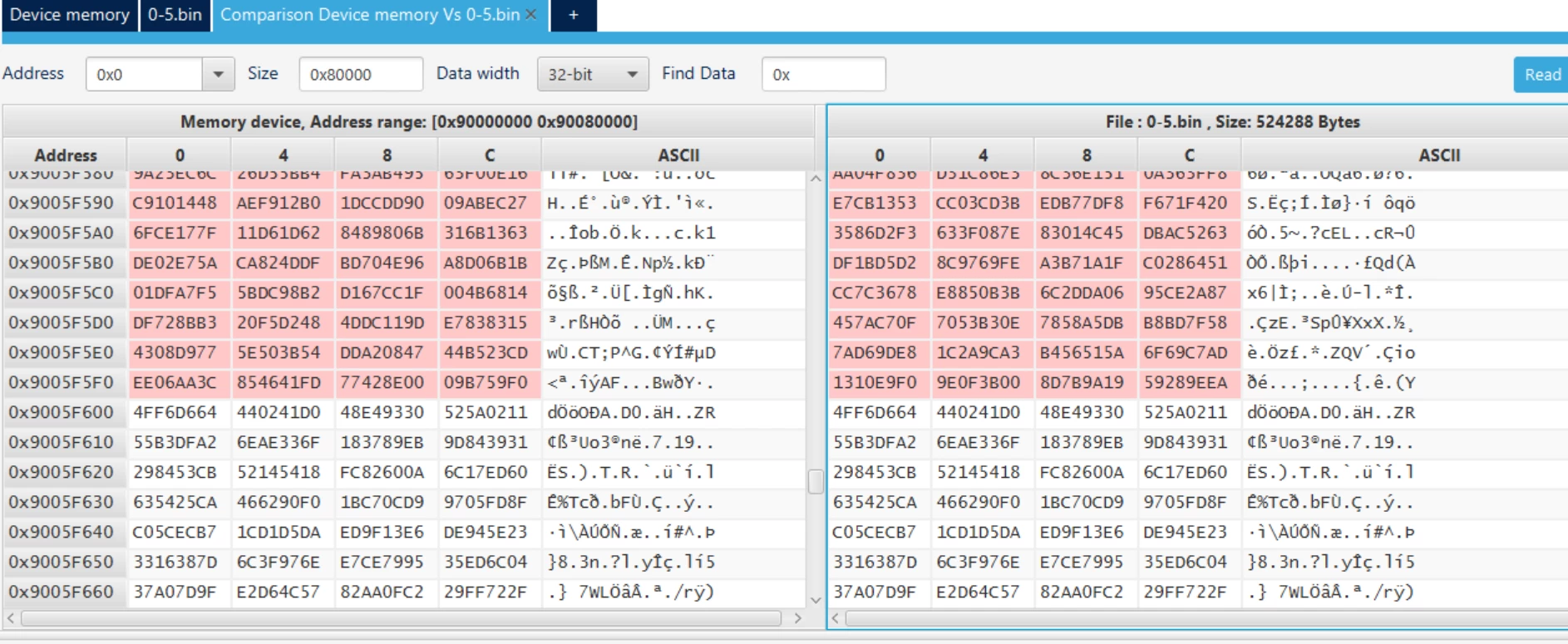Image resolution: width=1568 pixels, height=644 pixels.
Task: Open the Data width 32-bit dropdown
Action: (593, 74)
